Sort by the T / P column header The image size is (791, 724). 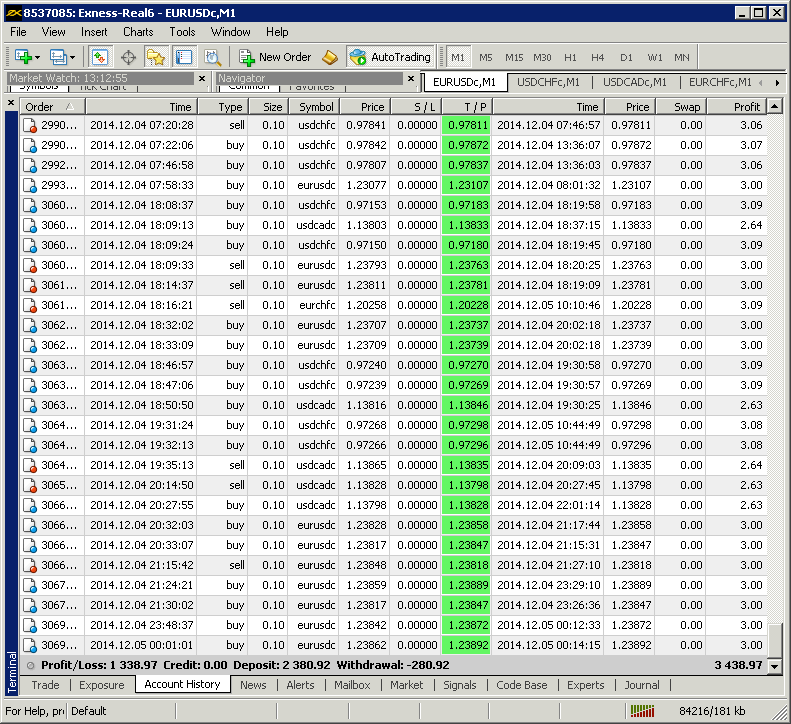[467, 107]
